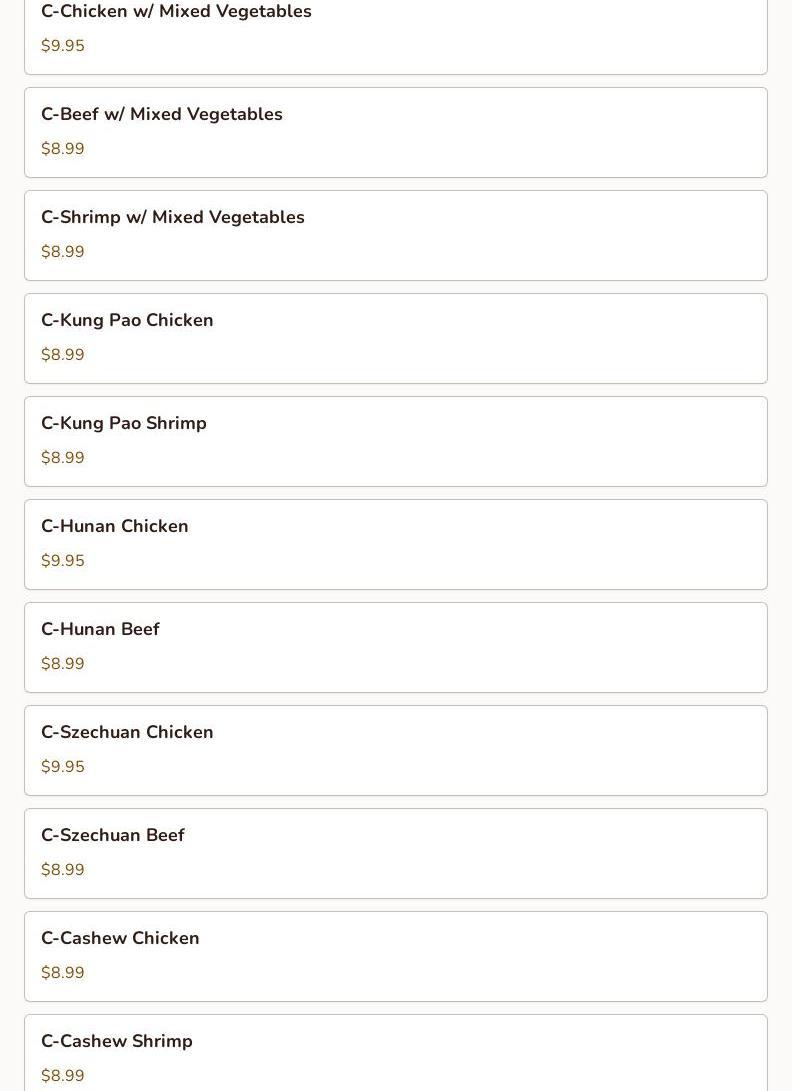Image resolution: width=792 pixels, height=1091 pixels.
Task: Open C-Kung Pao Shrimp details
Action: click(395, 441)
